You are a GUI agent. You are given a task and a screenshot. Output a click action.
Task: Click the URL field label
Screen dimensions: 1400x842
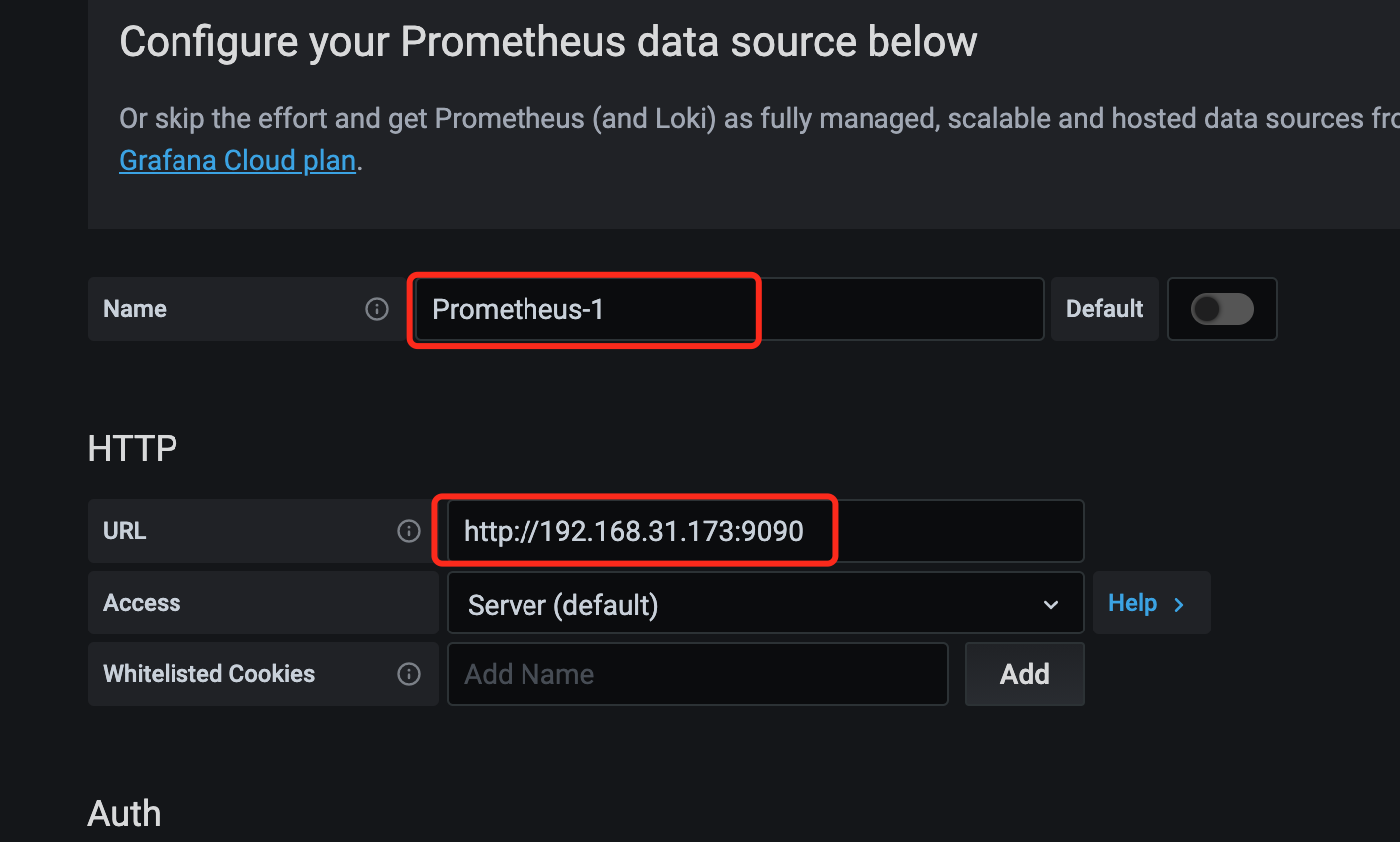(125, 531)
